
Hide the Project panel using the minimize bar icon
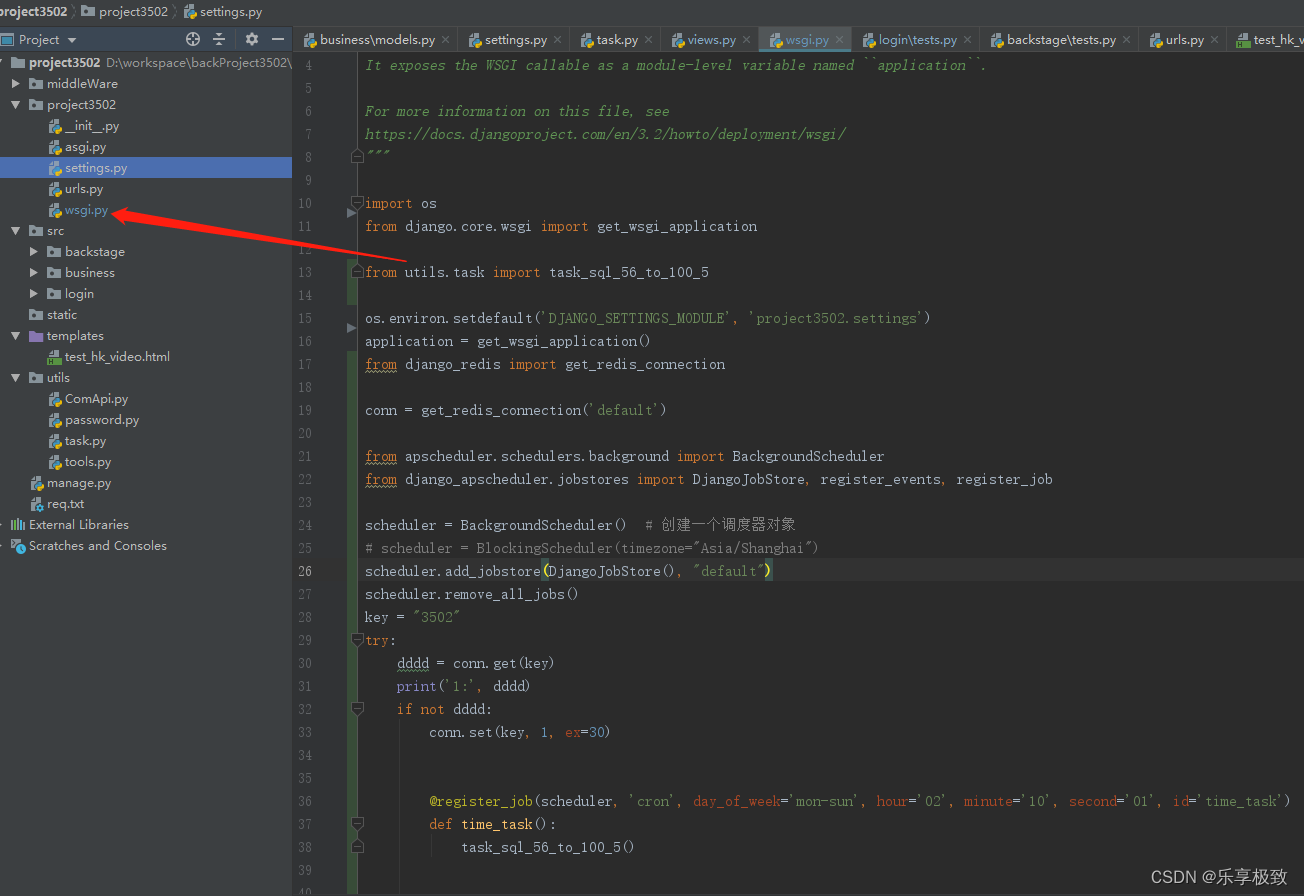coord(277,39)
